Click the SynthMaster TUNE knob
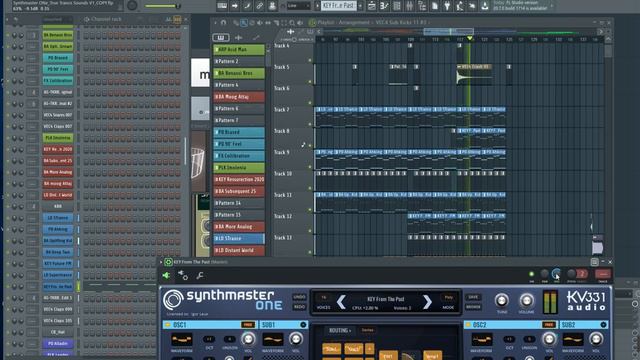 click(502, 301)
